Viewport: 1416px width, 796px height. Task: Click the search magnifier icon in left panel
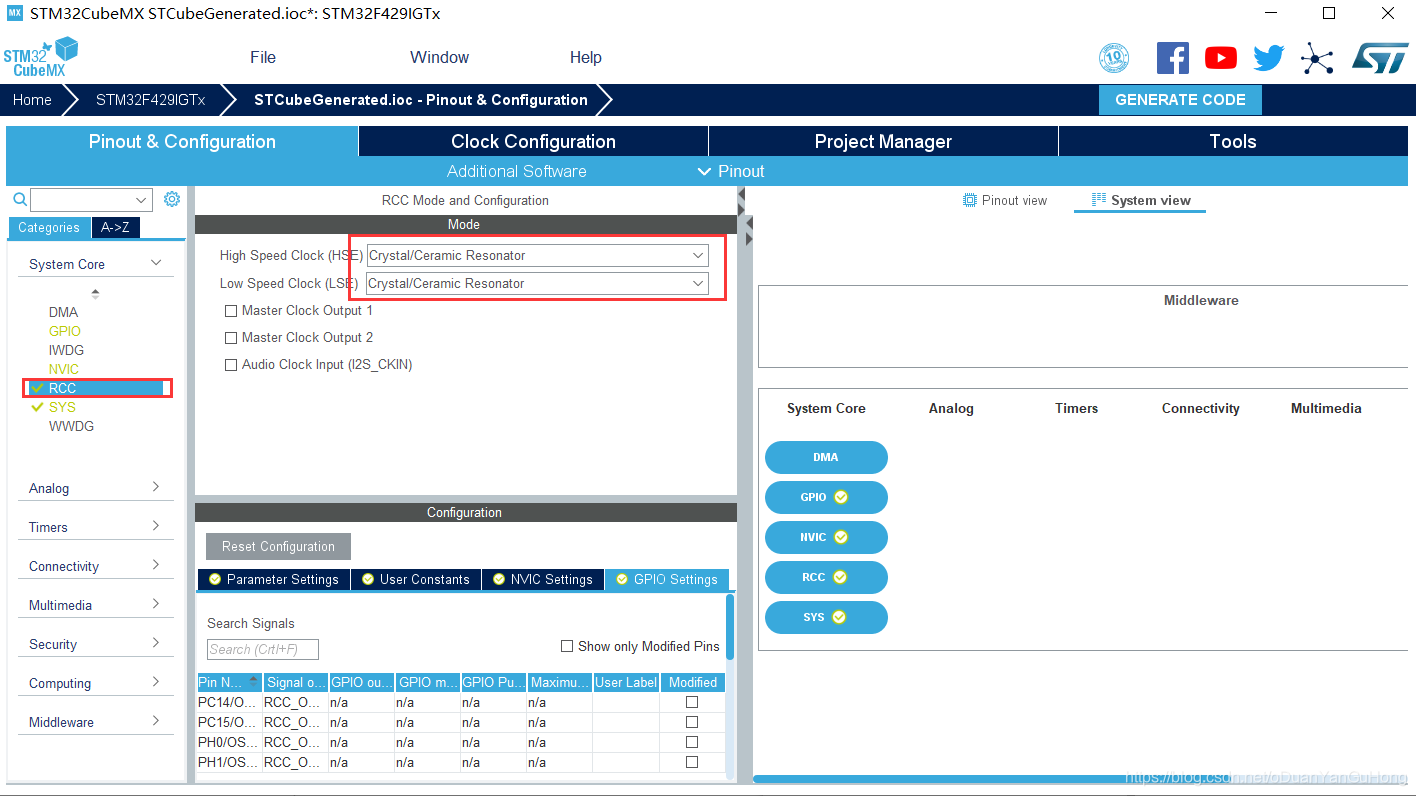click(x=19, y=200)
